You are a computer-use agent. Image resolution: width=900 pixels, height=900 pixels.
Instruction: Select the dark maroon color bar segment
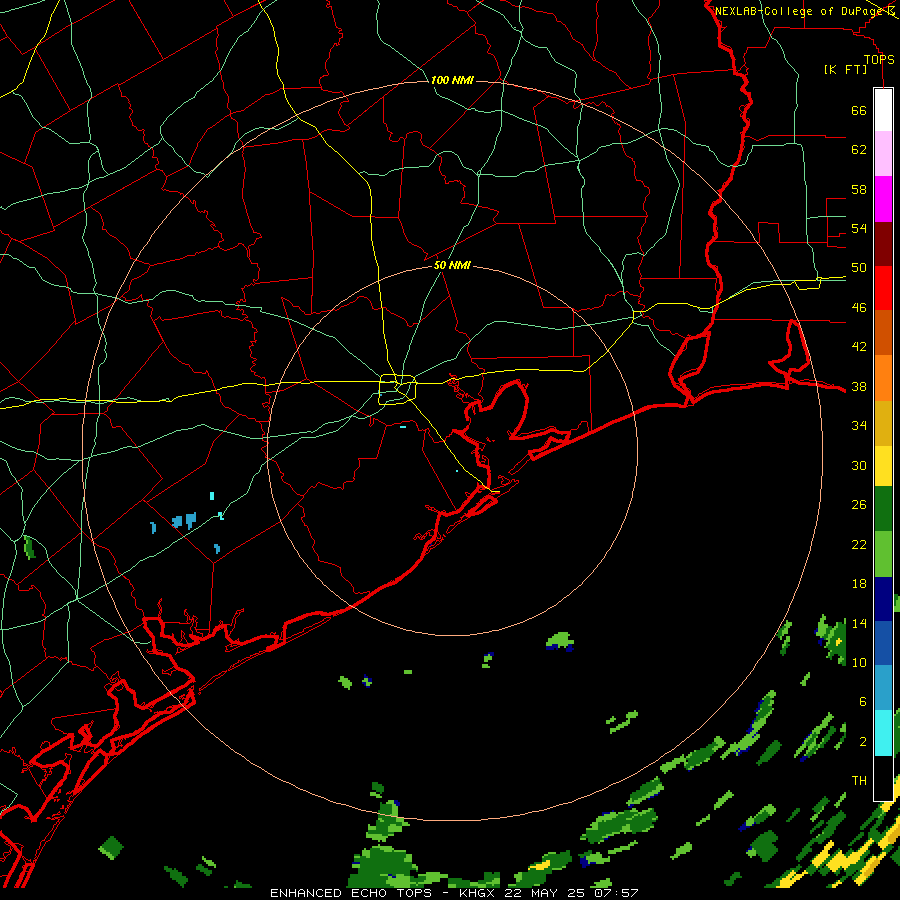pyautogui.click(x=883, y=244)
